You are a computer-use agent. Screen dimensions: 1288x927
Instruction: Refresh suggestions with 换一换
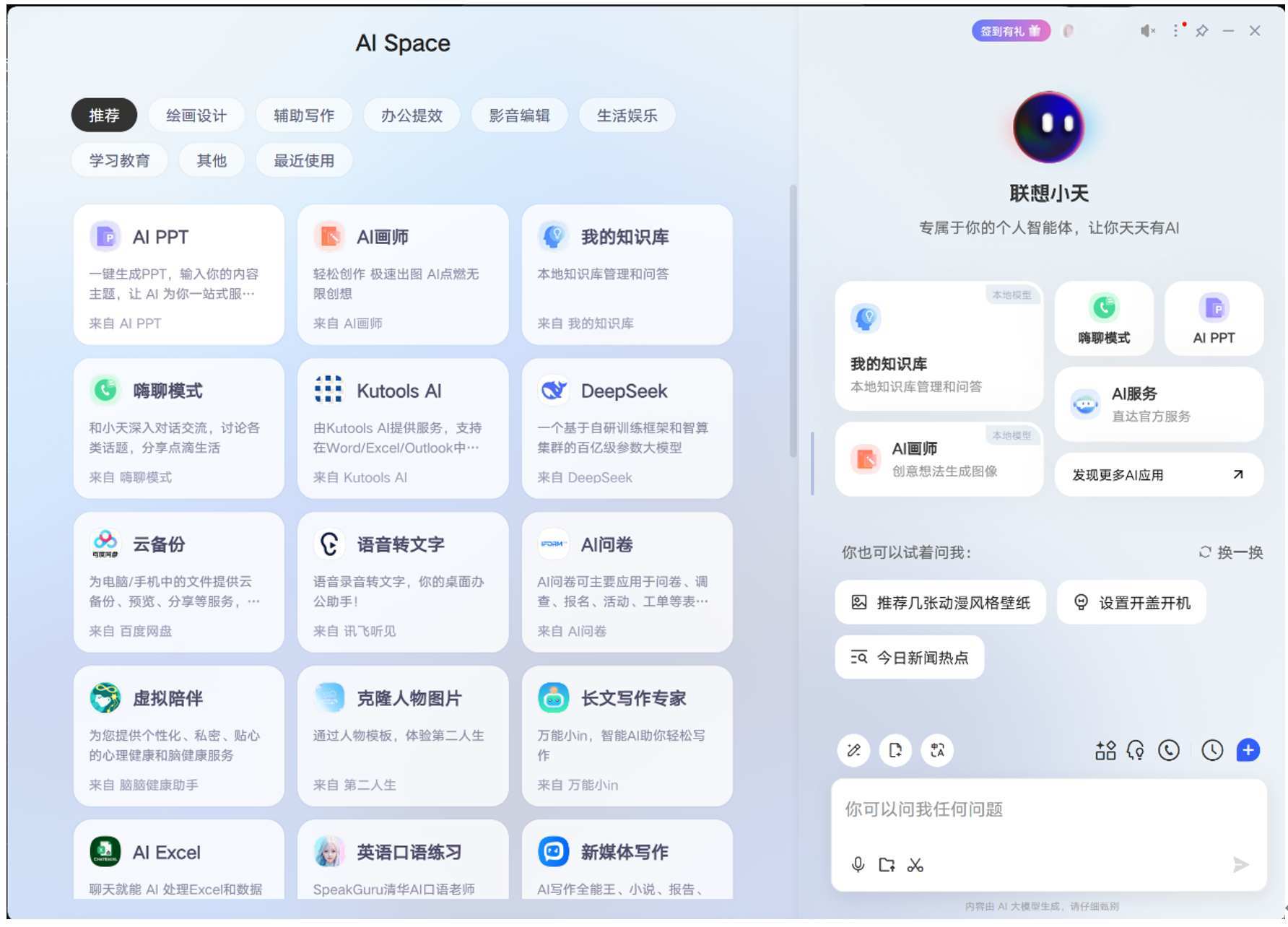coord(1229,552)
